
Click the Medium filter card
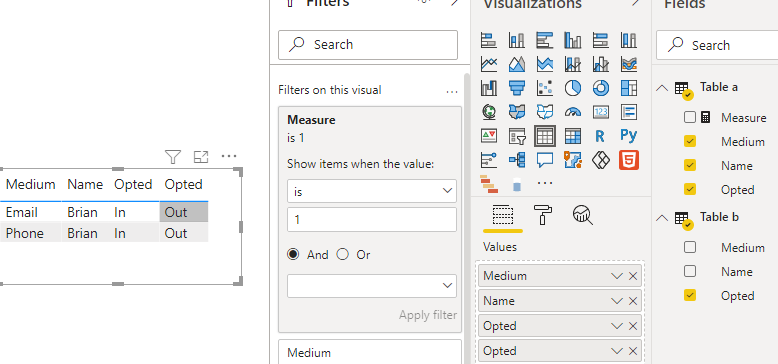(370, 352)
